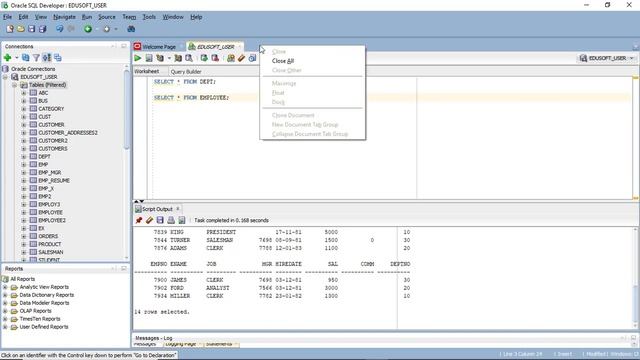Click the pin icon in Script Output toolbar
This screenshot has width=640, height=360.
point(139,220)
